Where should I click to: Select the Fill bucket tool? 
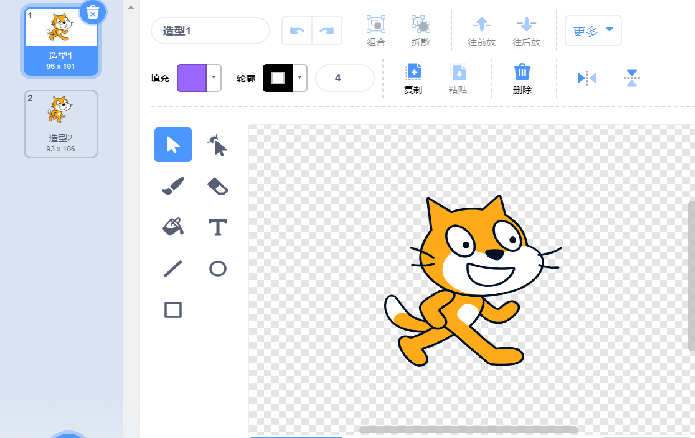(x=172, y=227)
